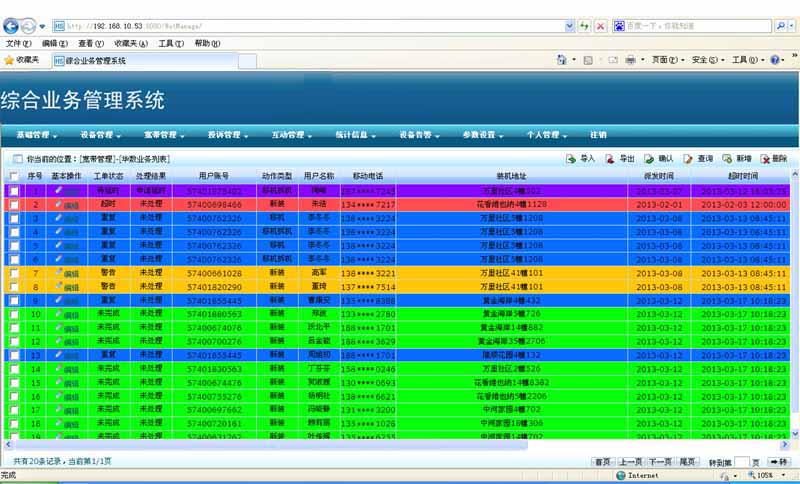The height and width of the screenshot is (484, 800).
Task: Check the checkbox for row 7
Action: 14,273
